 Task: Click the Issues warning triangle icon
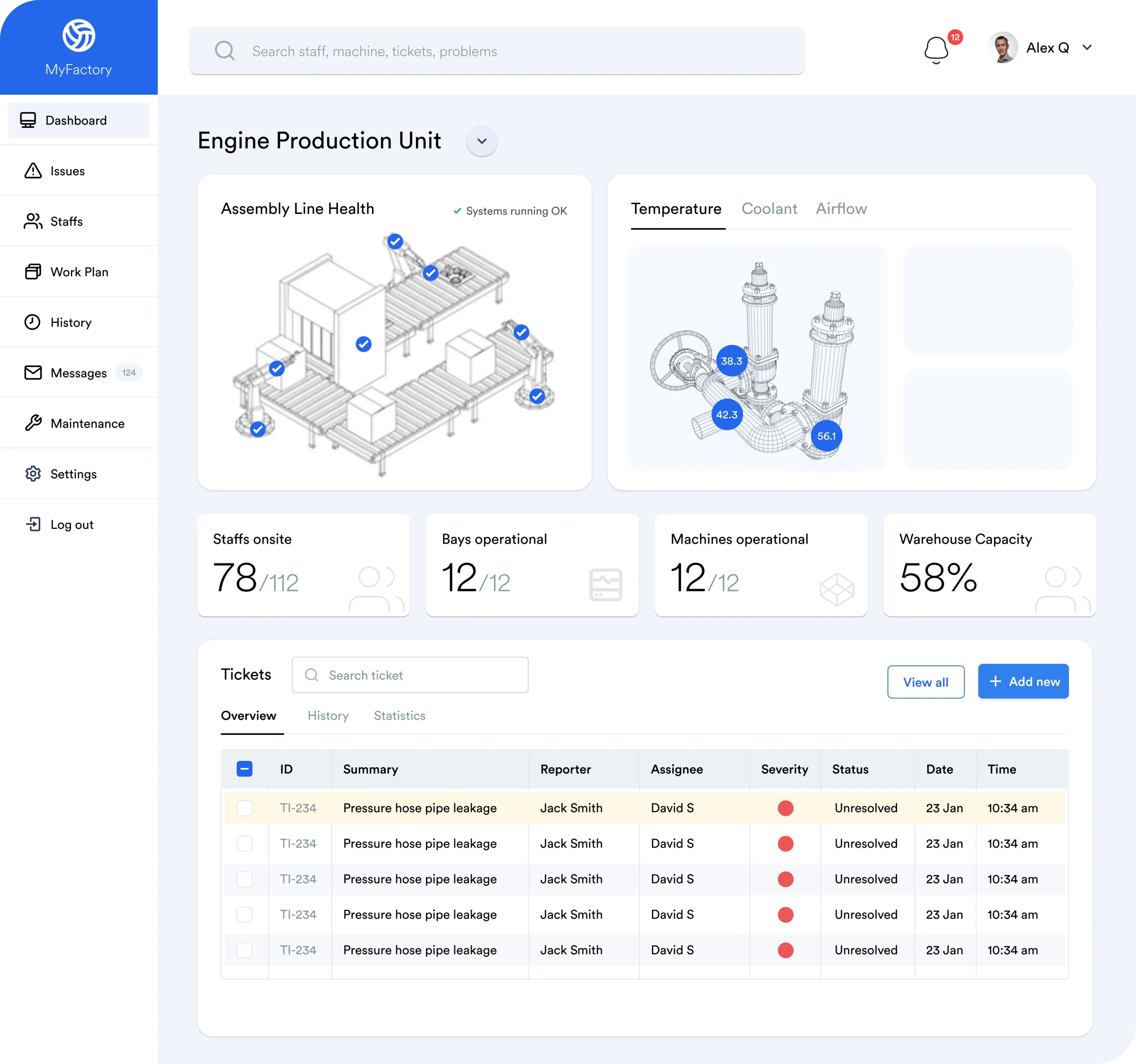(33, 171)
